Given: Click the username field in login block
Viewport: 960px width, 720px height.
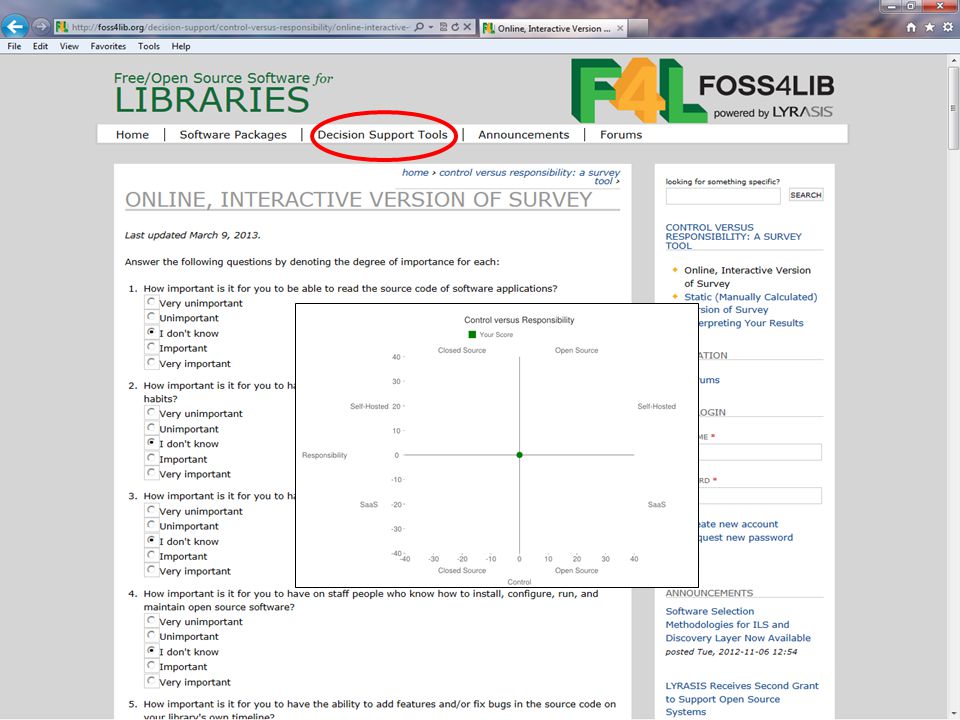Looking at the screenshot, I should pos(760,452).
